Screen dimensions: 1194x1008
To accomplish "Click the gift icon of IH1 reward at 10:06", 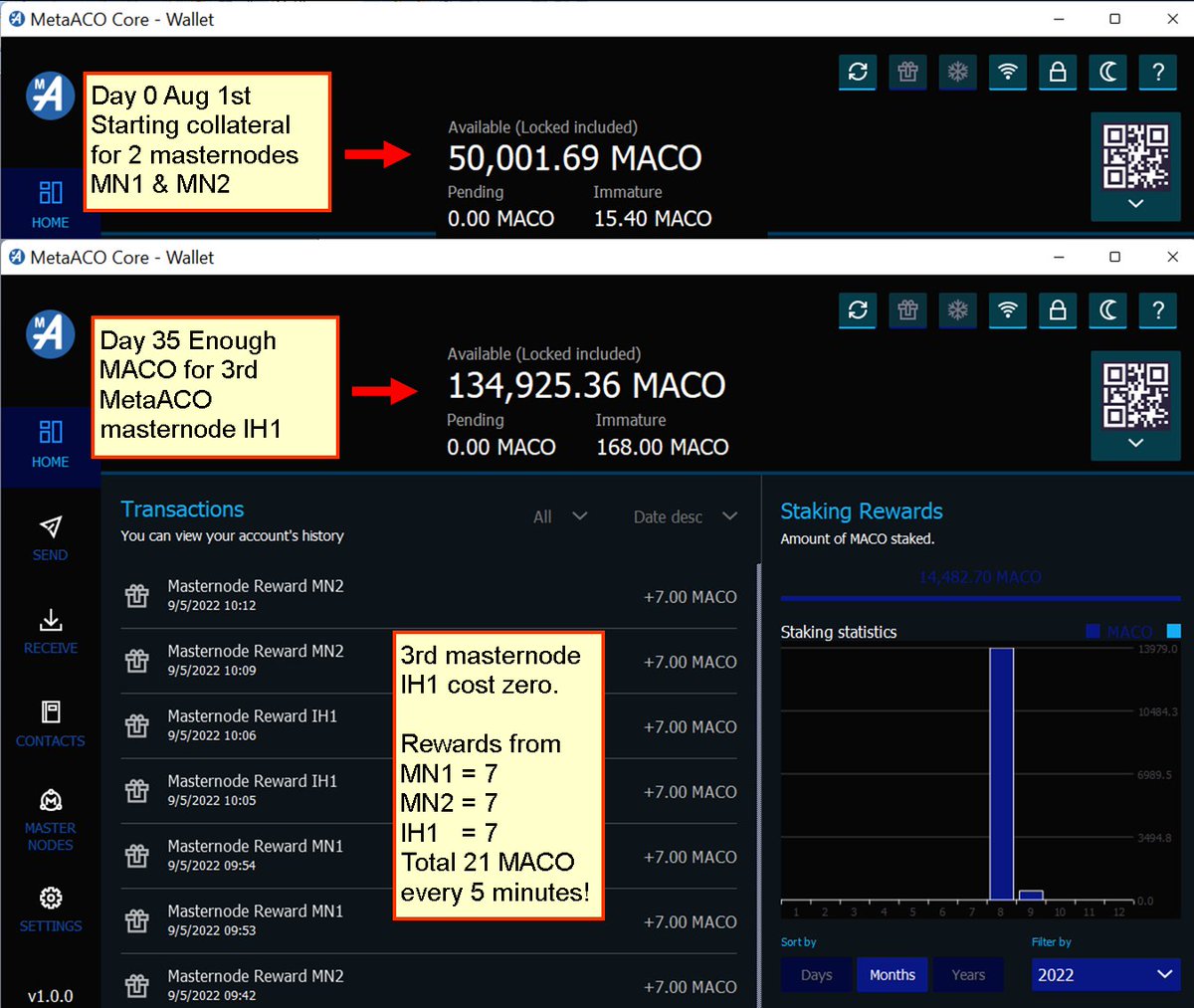I will click(137, 725).
